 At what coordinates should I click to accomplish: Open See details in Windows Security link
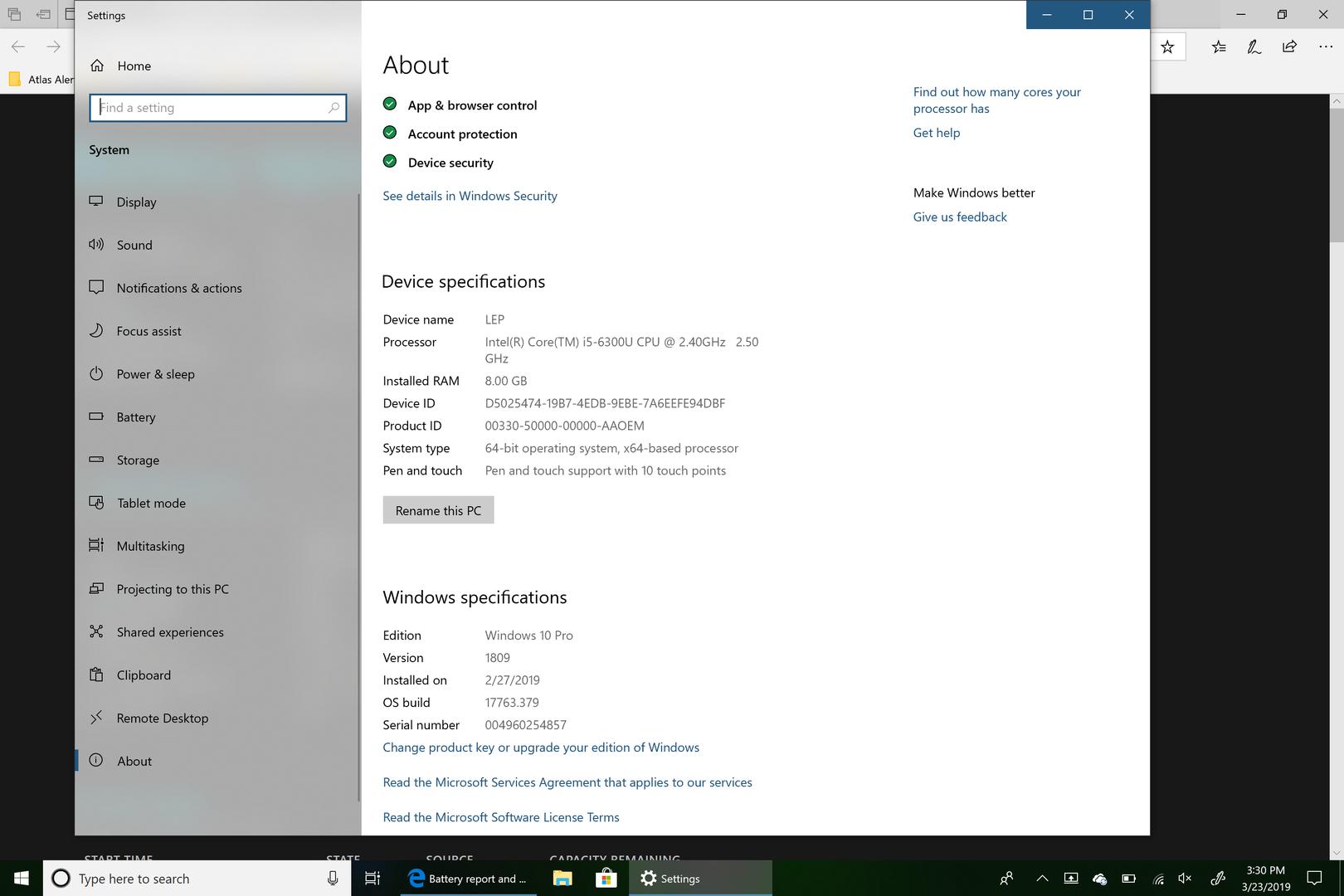pos(470,196)
